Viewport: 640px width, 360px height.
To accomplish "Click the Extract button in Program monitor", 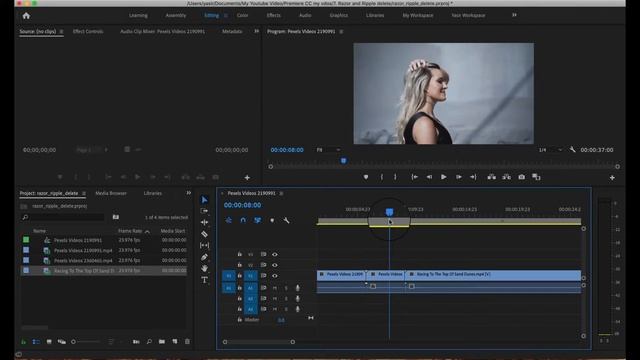I will click(506, 177).
